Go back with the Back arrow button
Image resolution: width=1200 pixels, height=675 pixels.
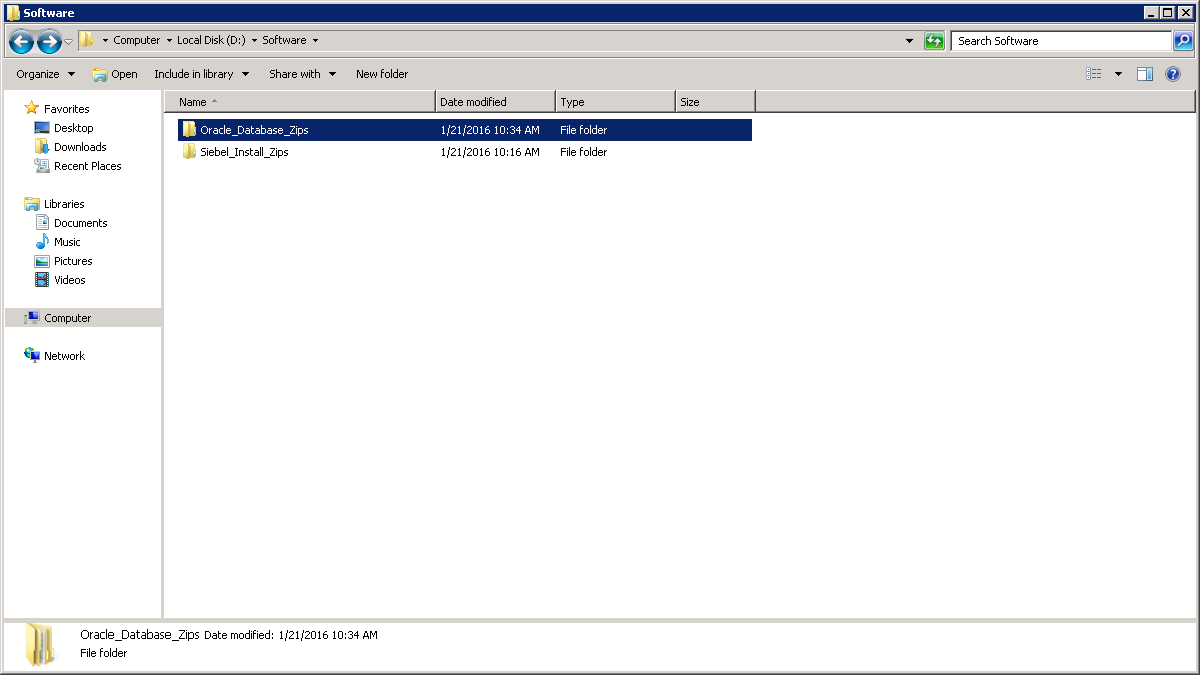(21, 42)
